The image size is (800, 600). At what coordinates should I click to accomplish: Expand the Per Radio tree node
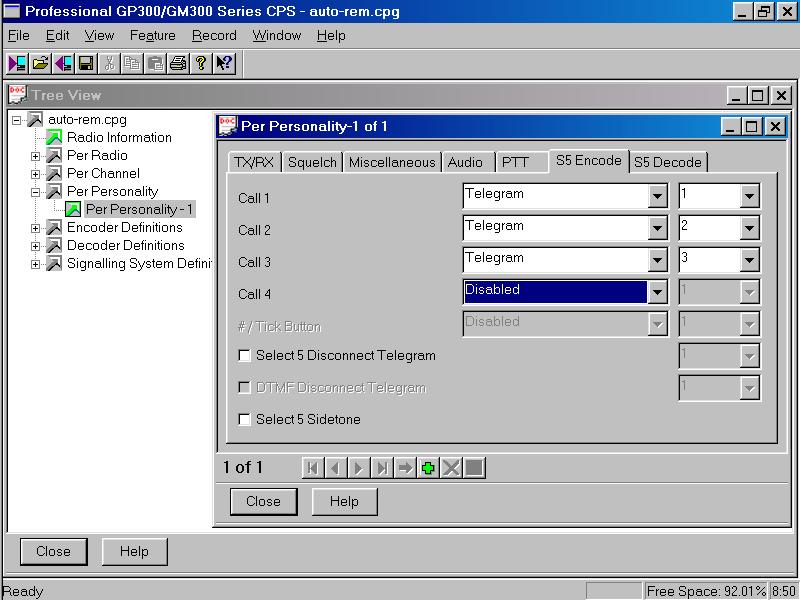pyautogui.click(x=35, y=156)
